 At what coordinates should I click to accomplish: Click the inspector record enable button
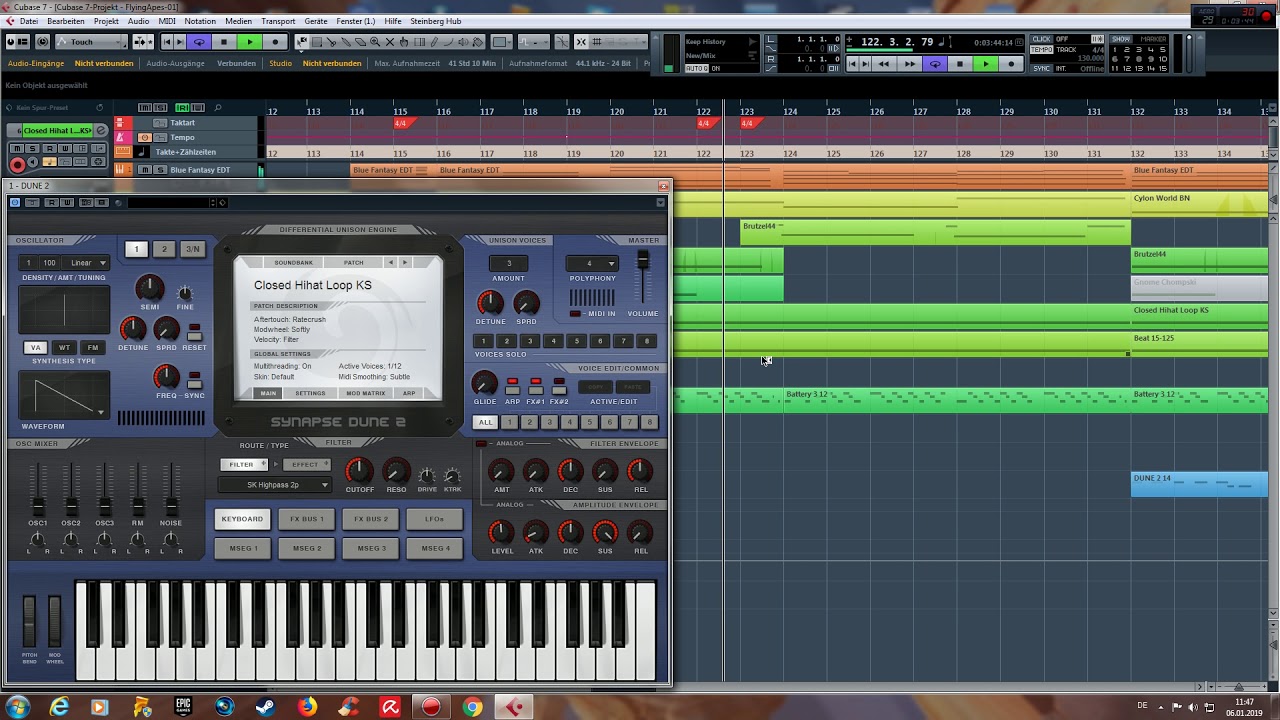tap(17, 165)
